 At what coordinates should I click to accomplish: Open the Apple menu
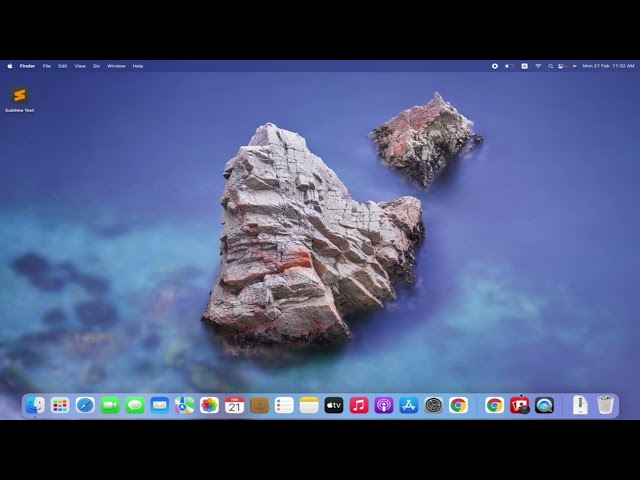point(10,66)
